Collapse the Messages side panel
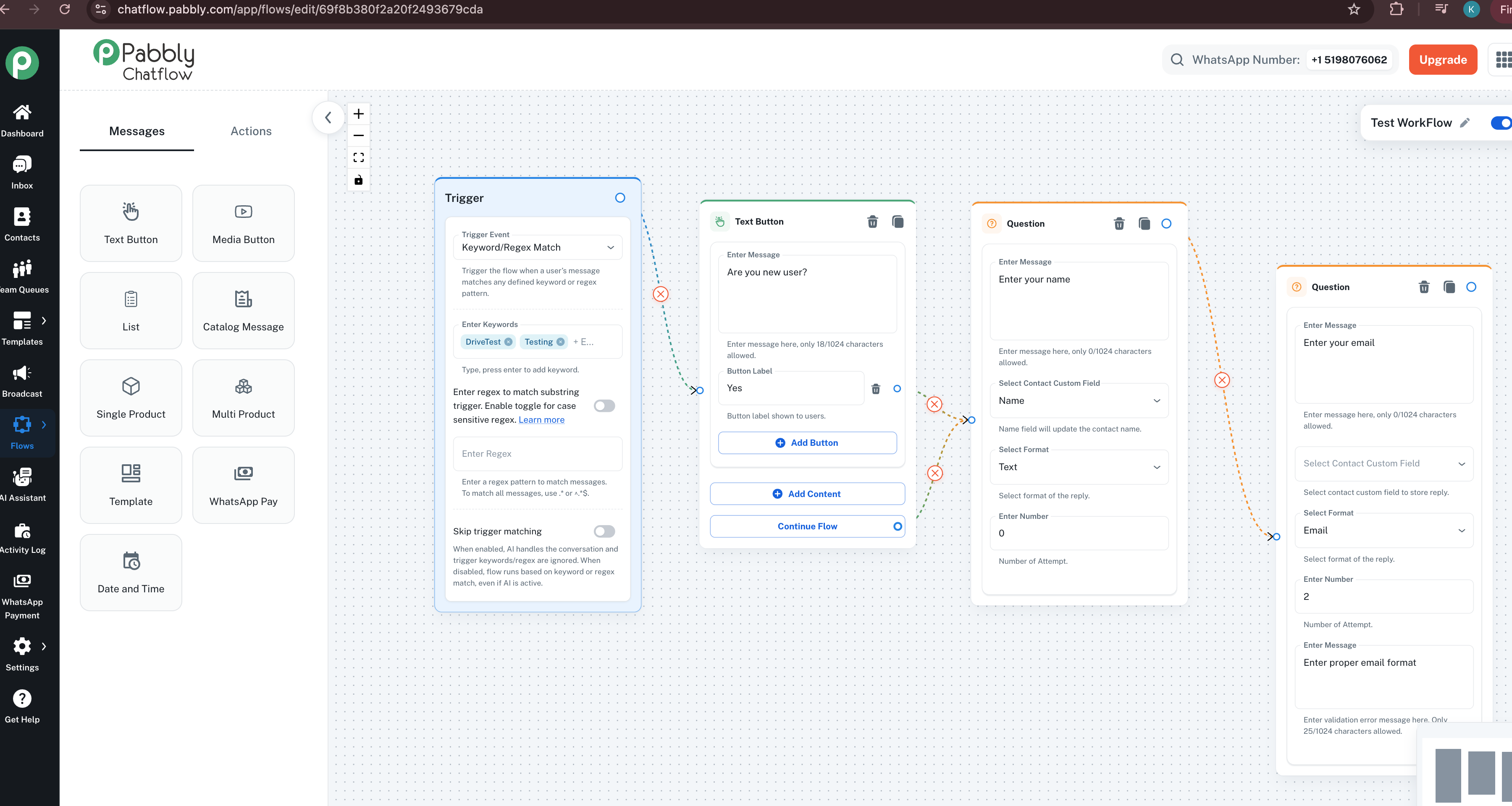This screenshot has height=806, width=1512. tap(328, 117)
